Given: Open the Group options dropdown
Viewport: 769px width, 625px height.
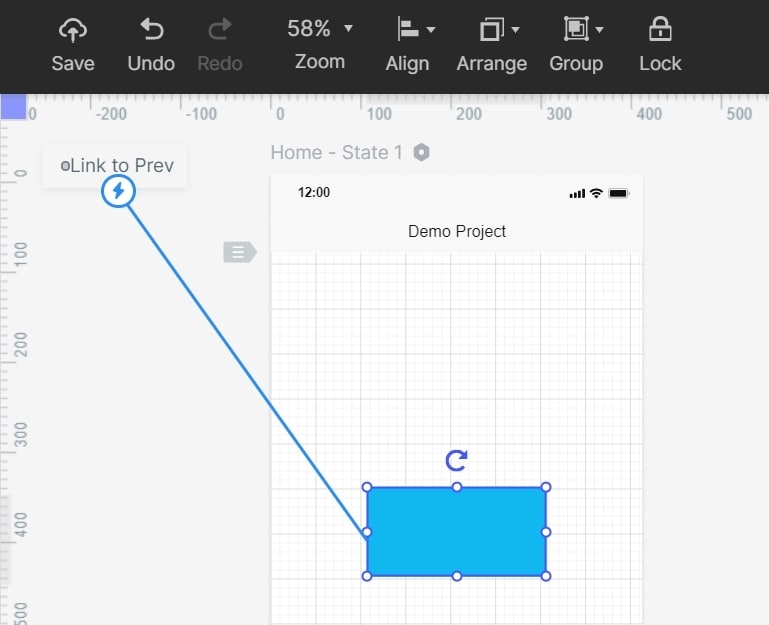Looking at the screenshot, I should tap(599, 30).
